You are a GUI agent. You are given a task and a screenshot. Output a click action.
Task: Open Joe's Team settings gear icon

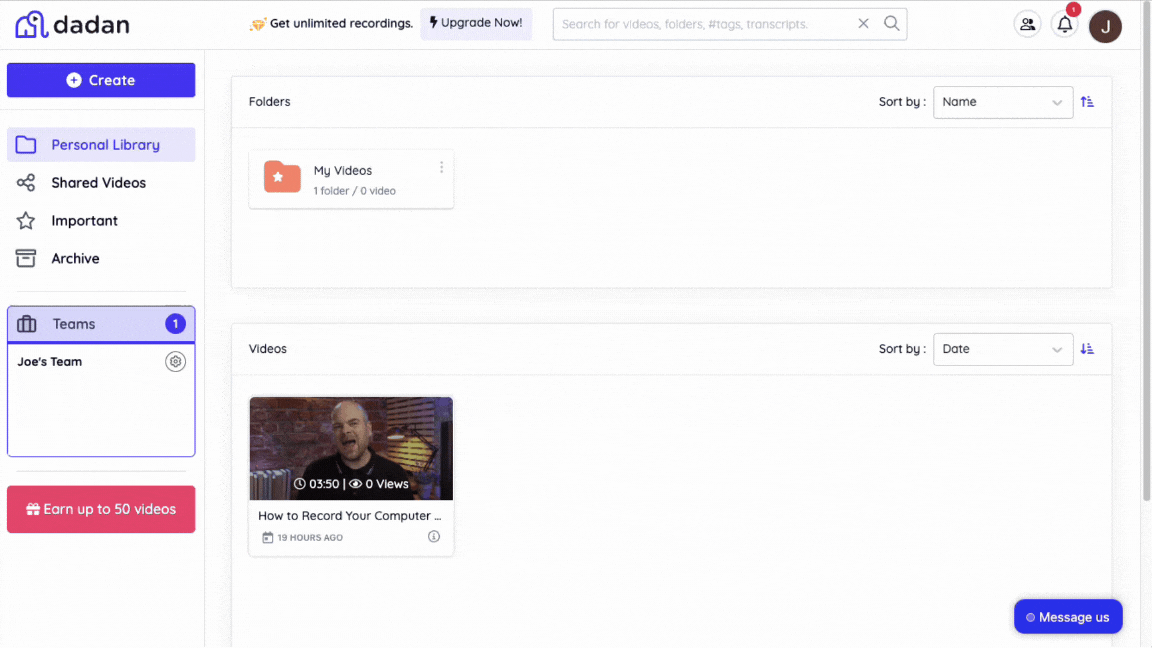pyautogui.click(x=175, y=361)
